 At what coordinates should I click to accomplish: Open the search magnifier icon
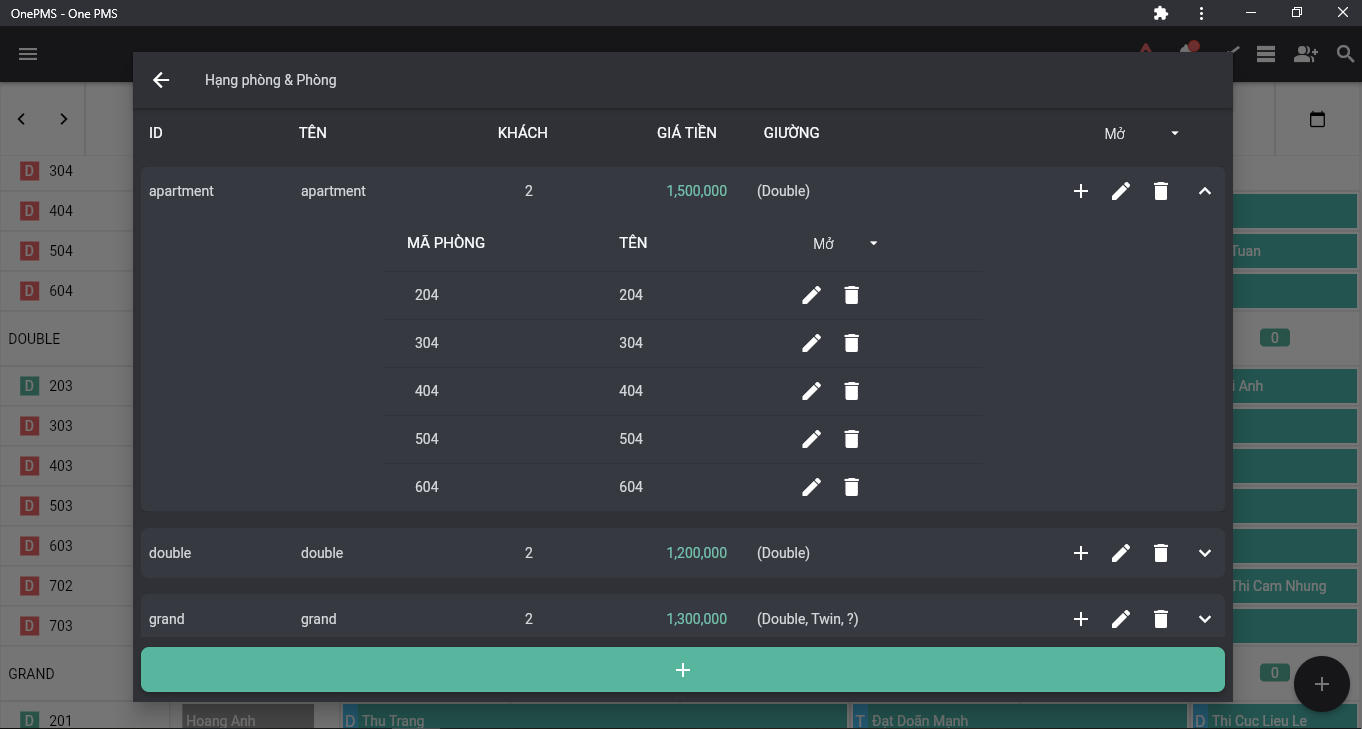(x=1345, y=54)
